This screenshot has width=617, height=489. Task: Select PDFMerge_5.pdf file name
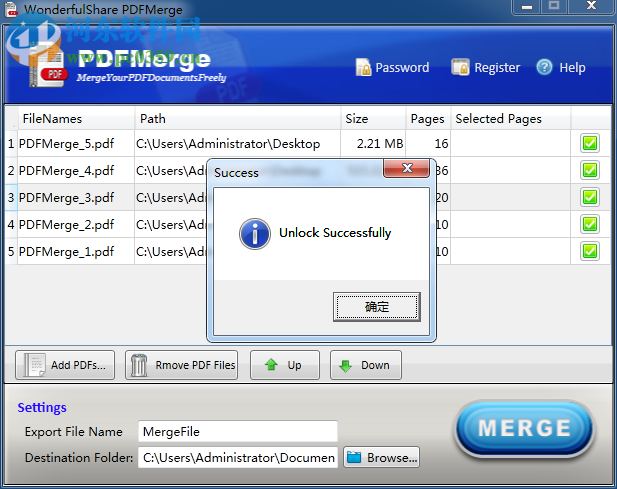[x=67, y=144]
